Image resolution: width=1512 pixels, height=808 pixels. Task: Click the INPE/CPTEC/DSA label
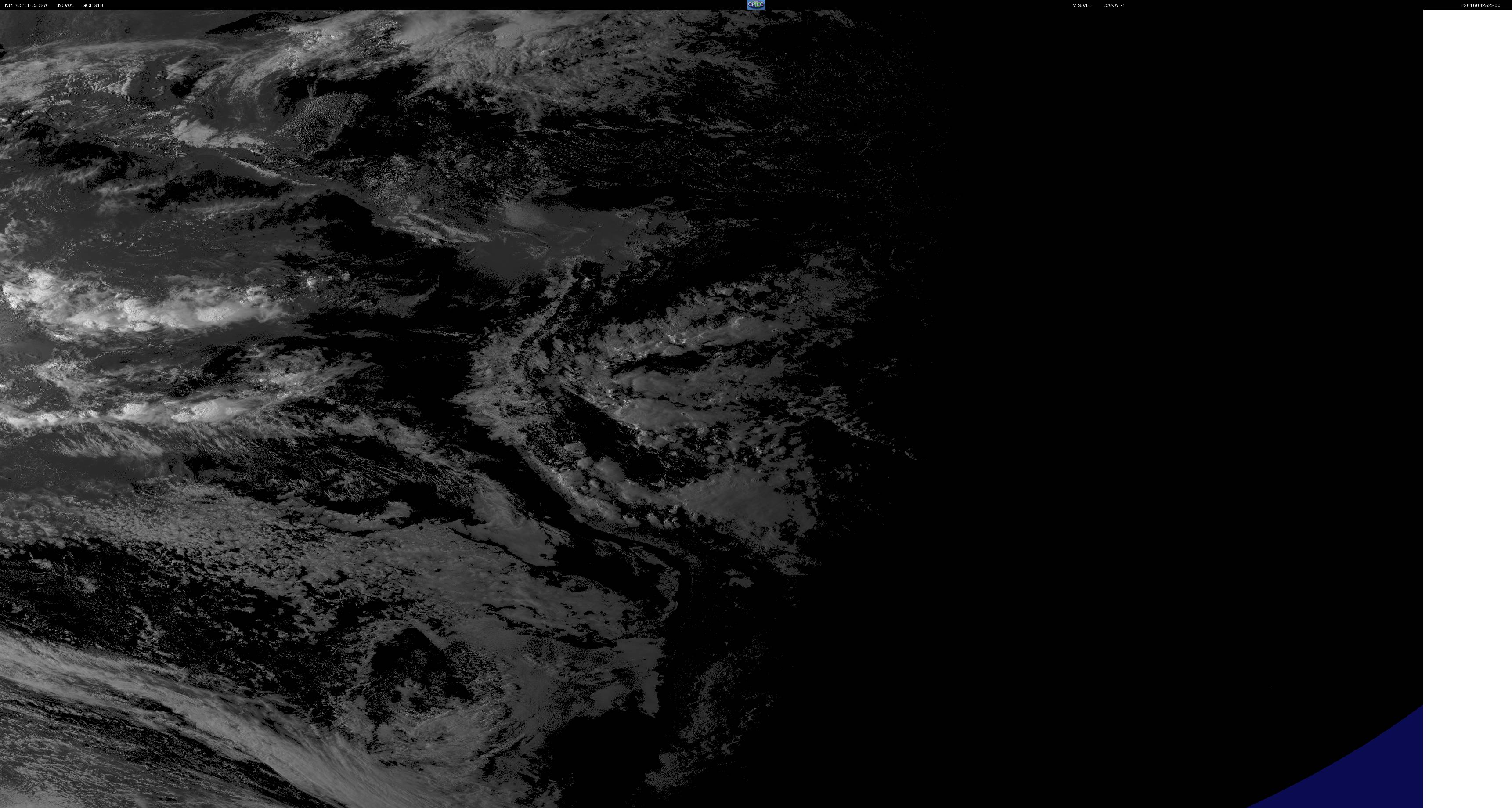[25, 5]
